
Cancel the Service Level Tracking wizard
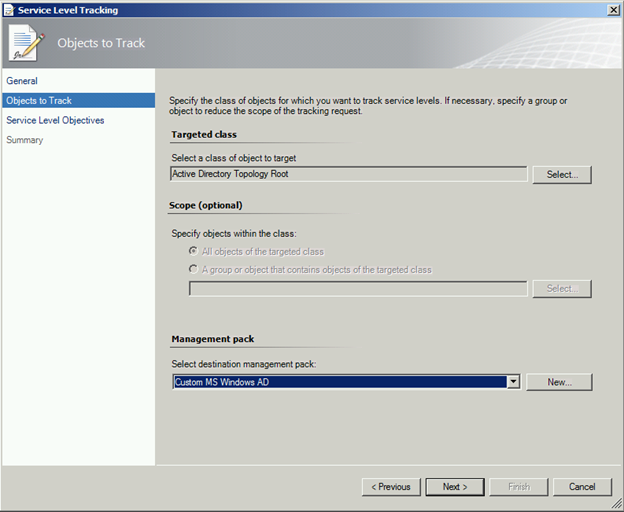point(582,487)
